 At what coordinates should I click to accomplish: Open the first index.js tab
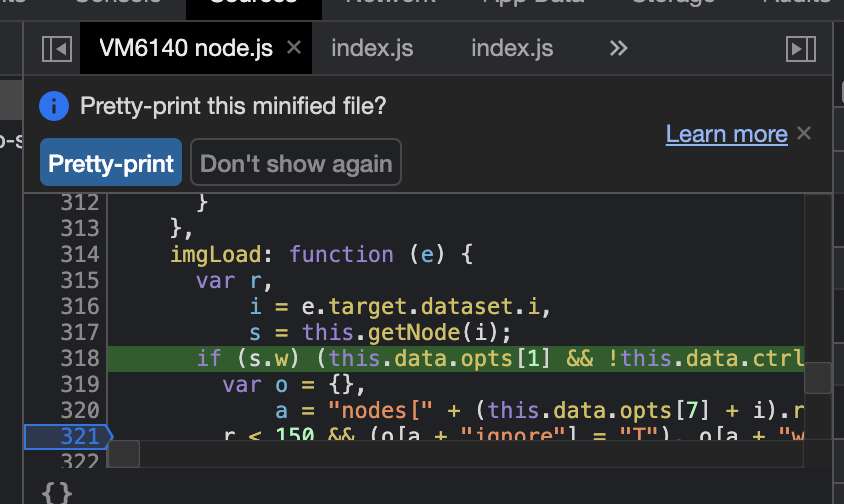372,48
